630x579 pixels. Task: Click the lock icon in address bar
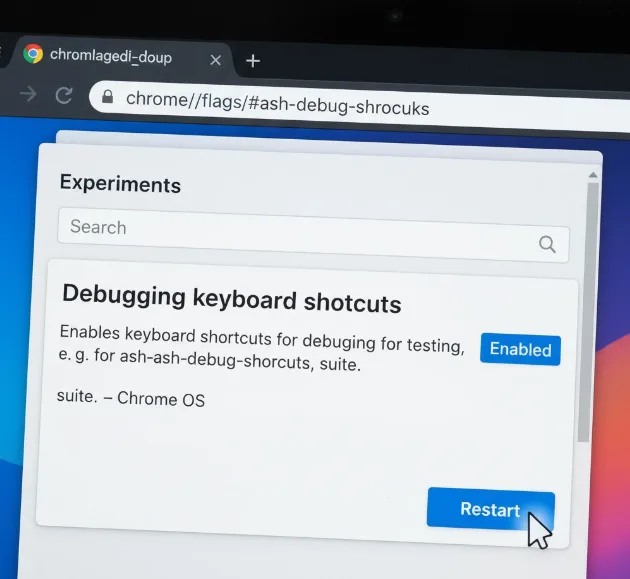coord(106,98)
